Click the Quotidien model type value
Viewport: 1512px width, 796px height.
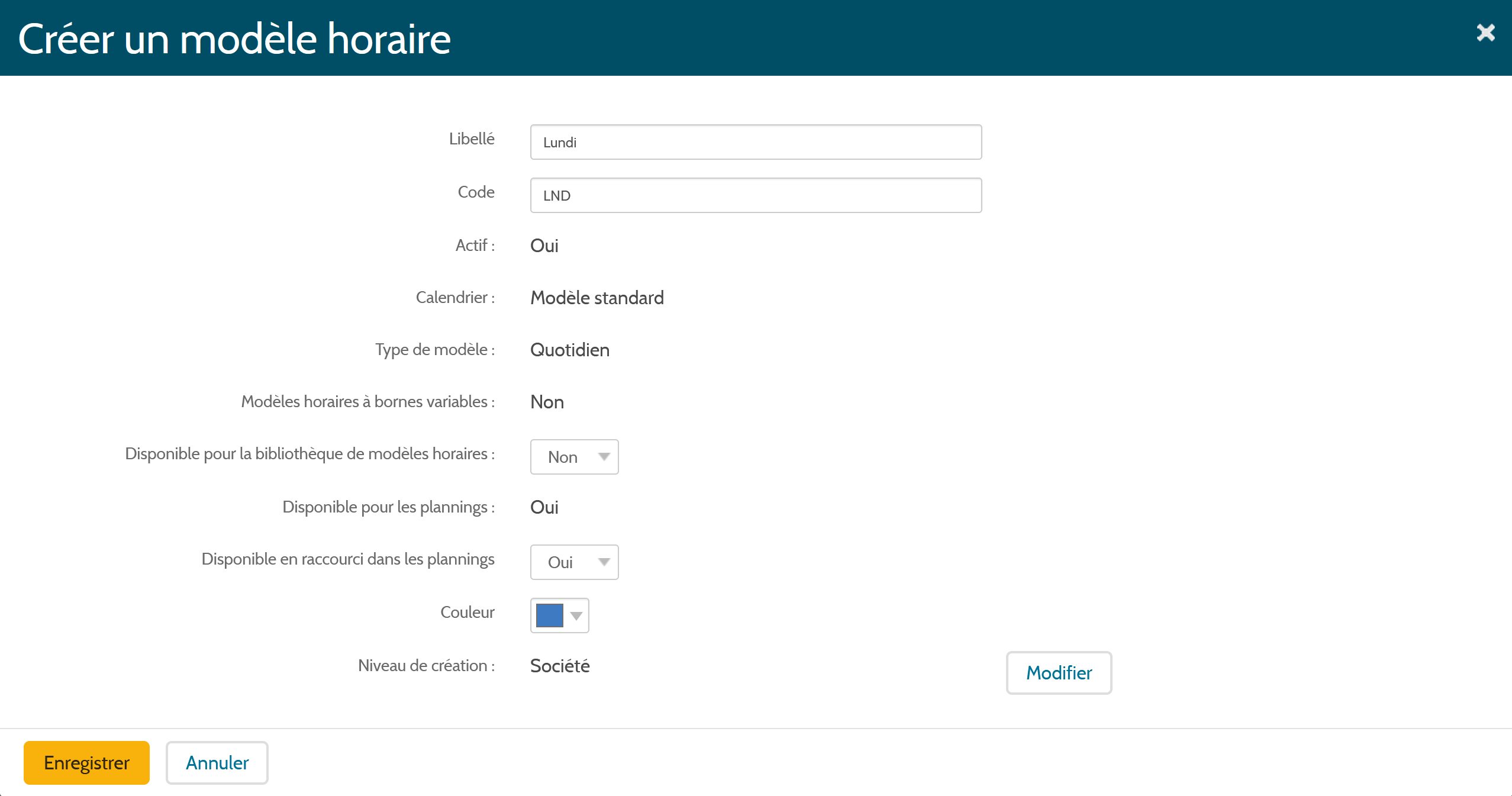click(x=569, y=350)
